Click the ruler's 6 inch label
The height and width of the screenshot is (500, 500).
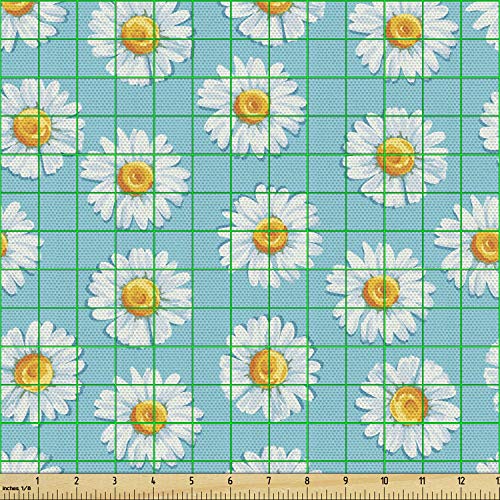tap(230, 480)
